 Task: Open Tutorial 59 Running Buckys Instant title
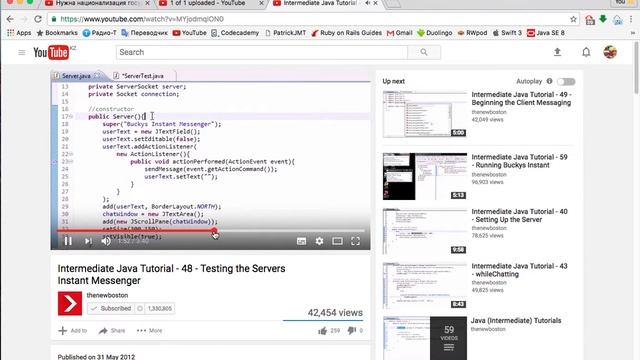[x=519, y=161]
